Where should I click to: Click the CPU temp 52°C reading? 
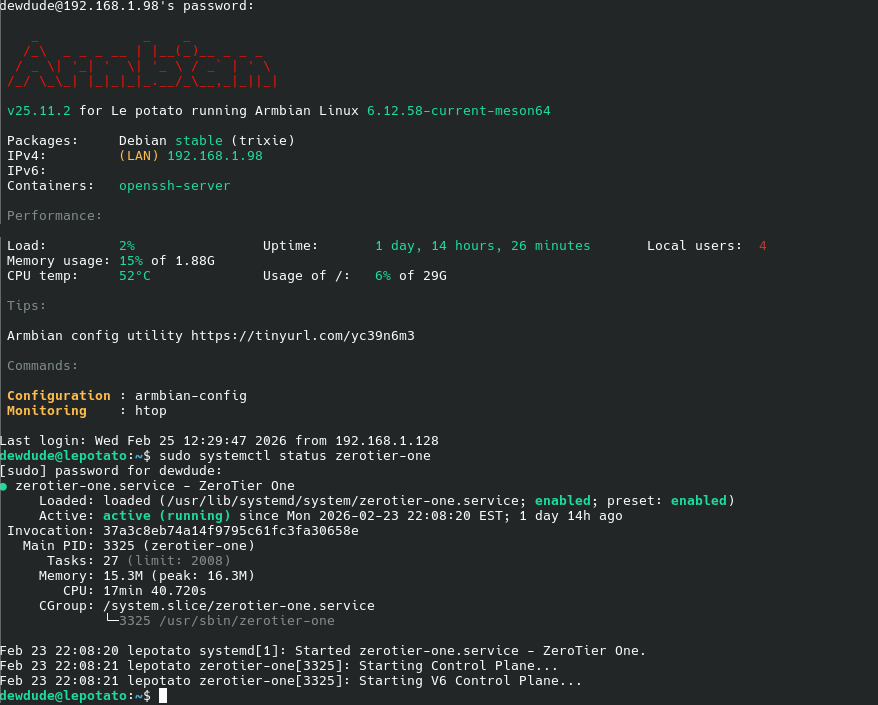click(x=134, y=276)
